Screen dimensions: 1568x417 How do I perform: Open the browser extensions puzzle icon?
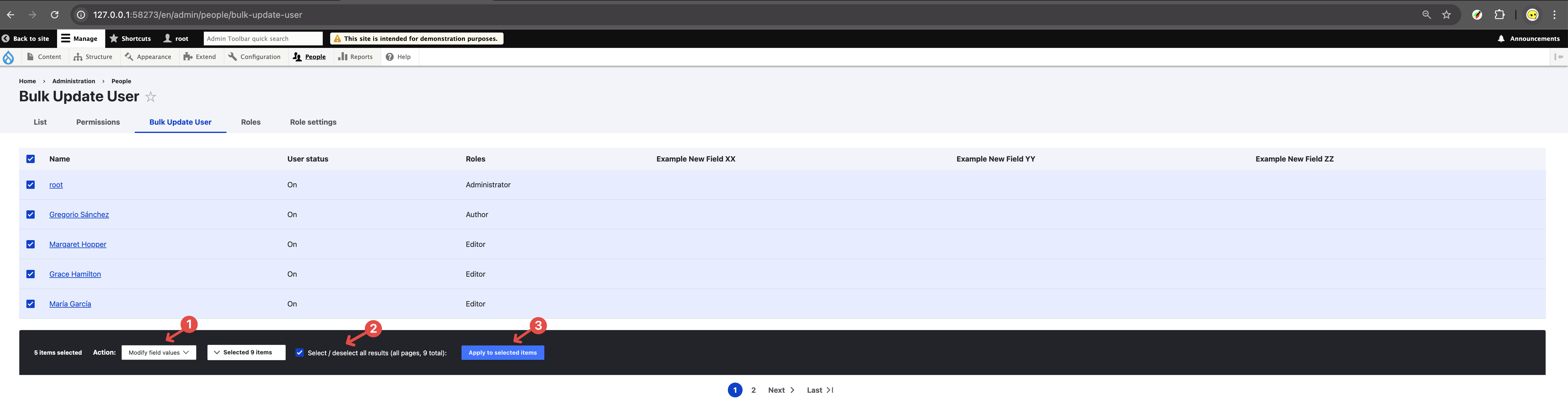tap(1500, 15)
